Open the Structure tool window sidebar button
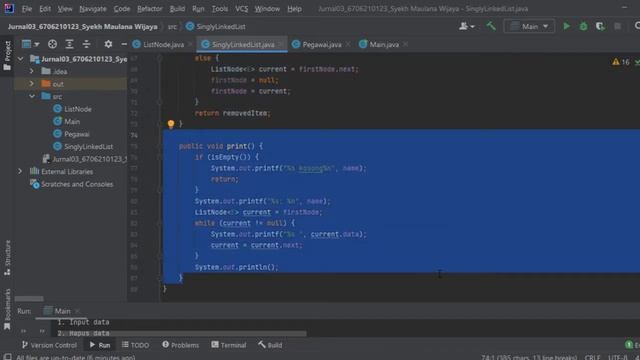The image size is (640, 360). (x=7, y=258)
